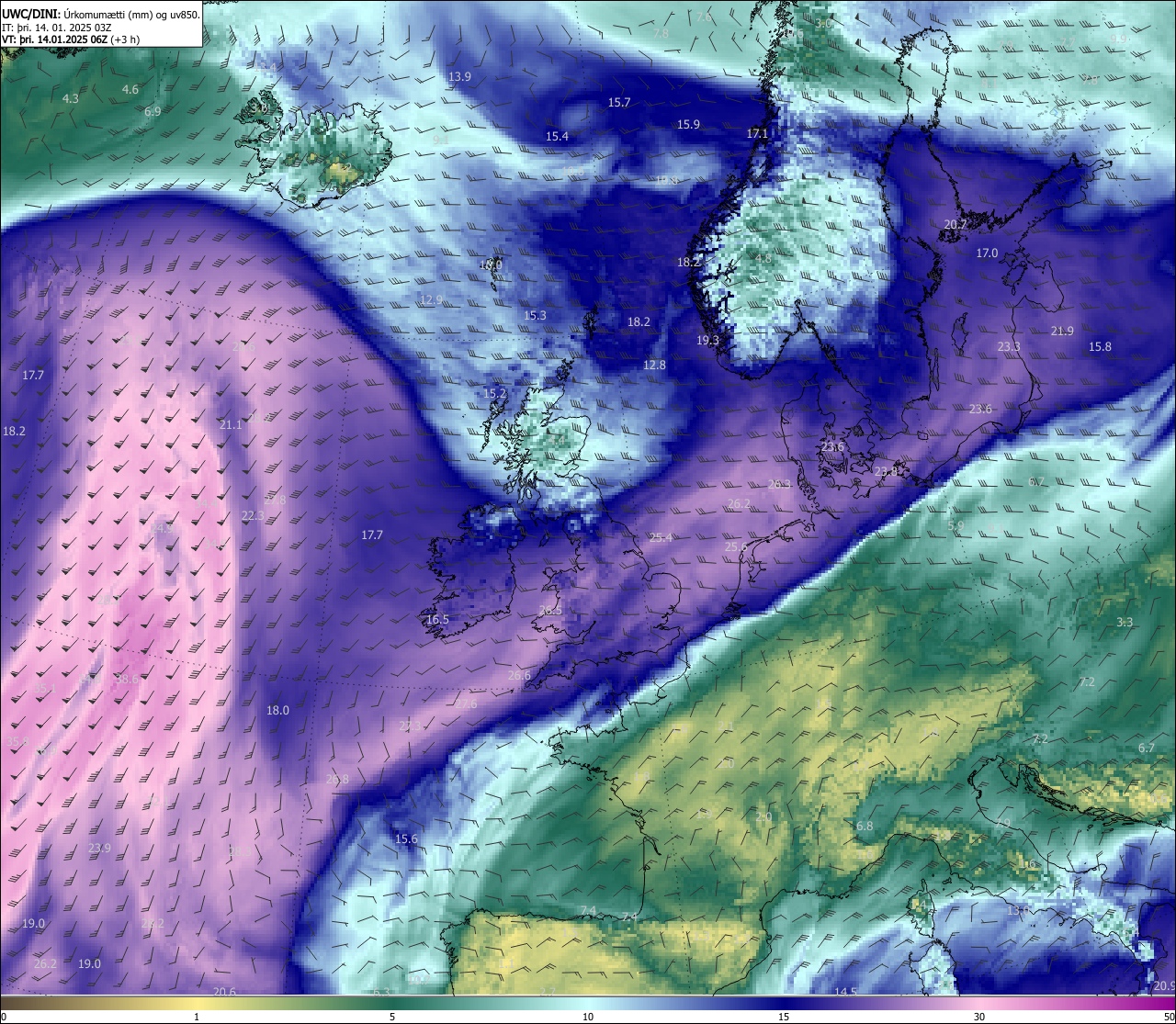The width and height of the screenshot is (1176, 1024).
Task: Click the map value '20.6'
Action: (224, 991)
